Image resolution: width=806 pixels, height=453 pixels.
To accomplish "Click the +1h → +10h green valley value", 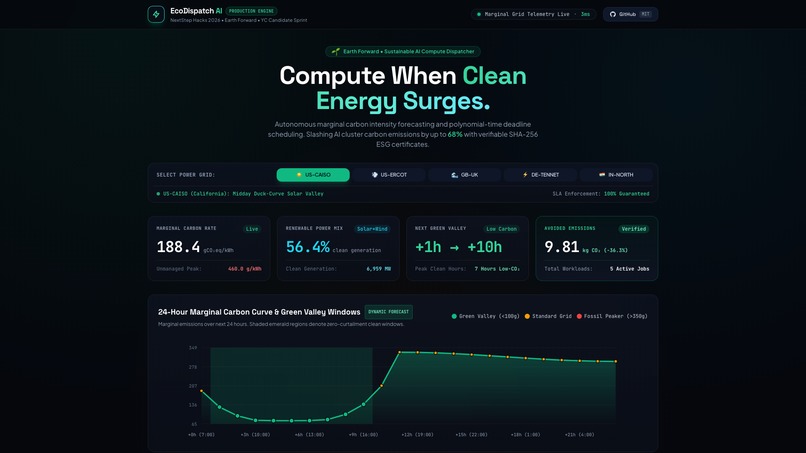I will (459, 247).
